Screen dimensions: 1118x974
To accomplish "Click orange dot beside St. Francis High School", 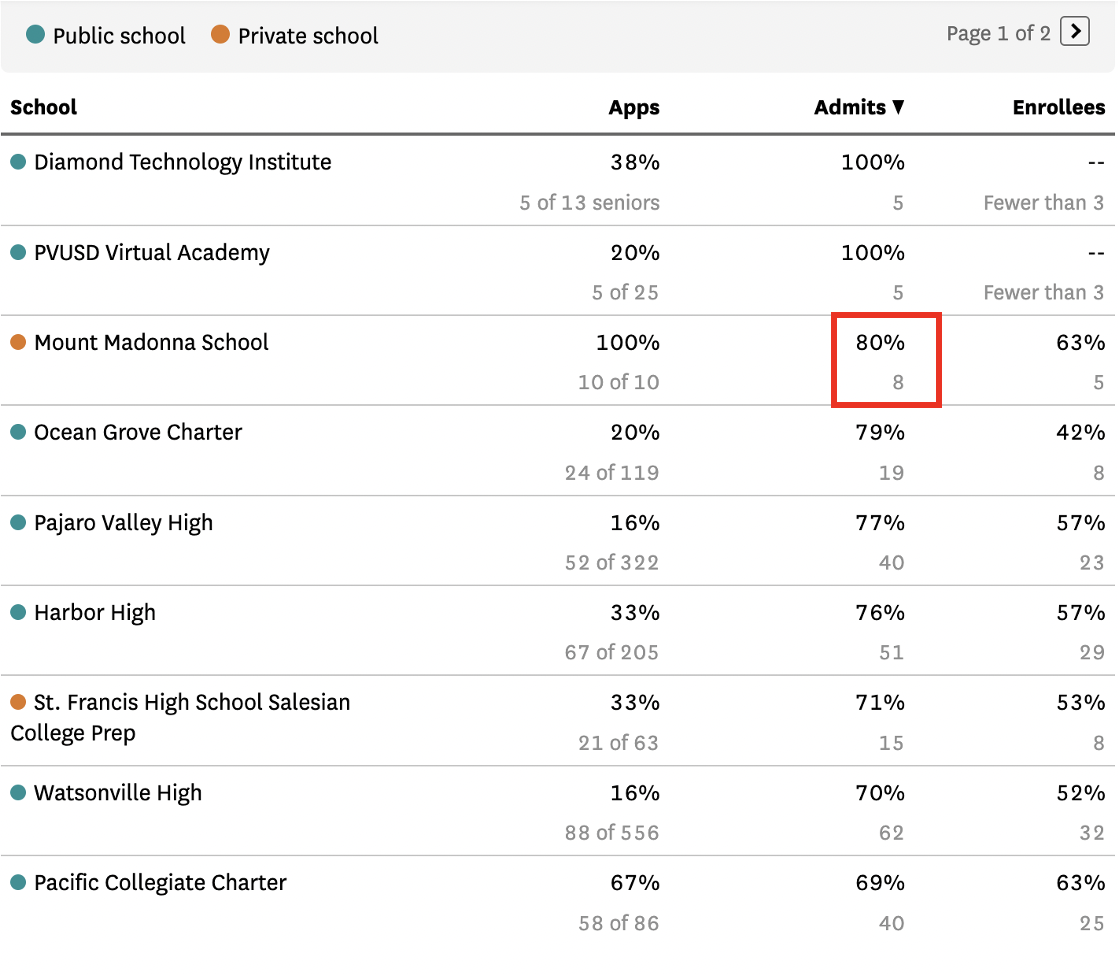I will point(19,702).
